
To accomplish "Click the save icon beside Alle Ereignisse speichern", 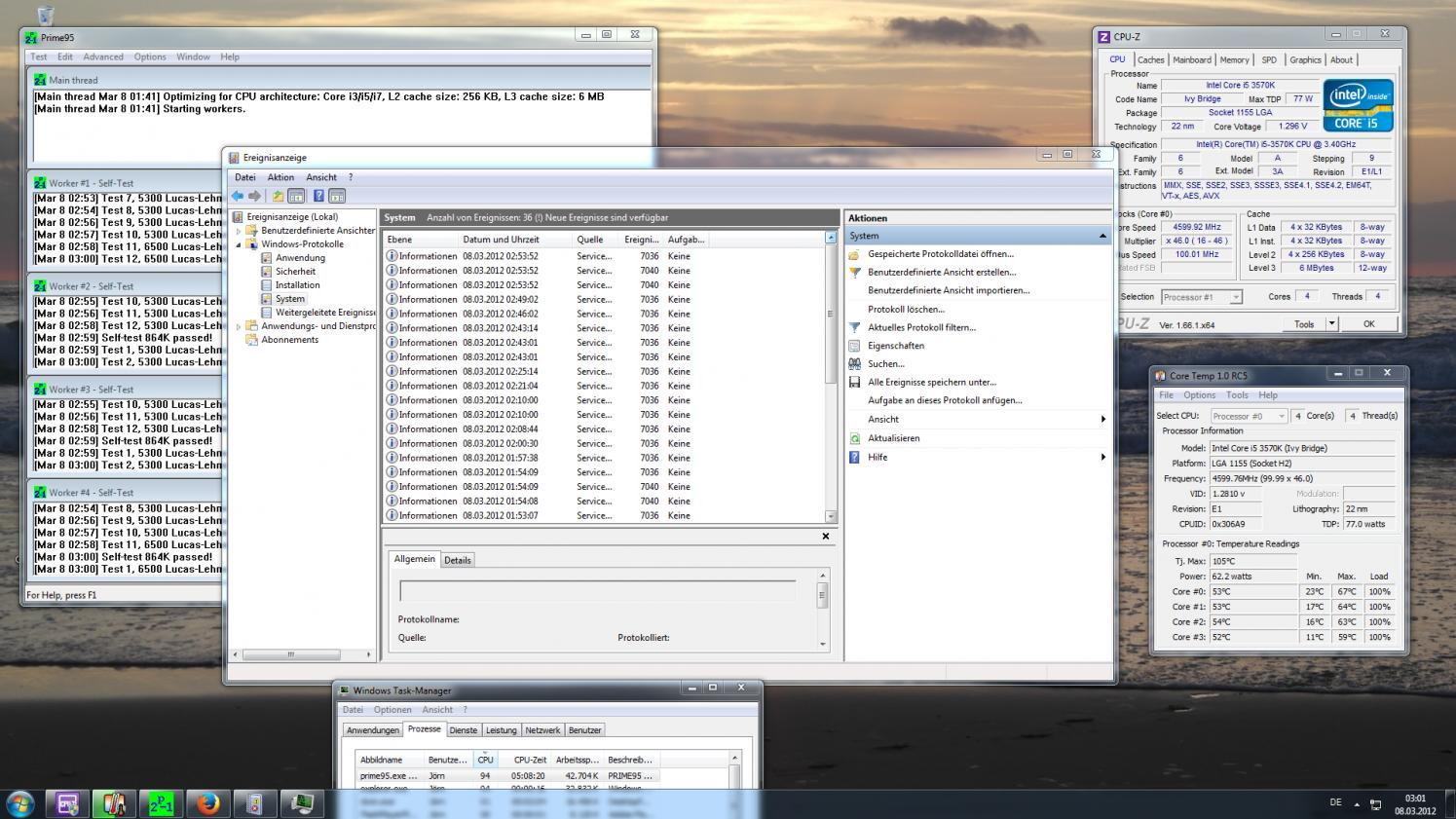I will point(854,382).
